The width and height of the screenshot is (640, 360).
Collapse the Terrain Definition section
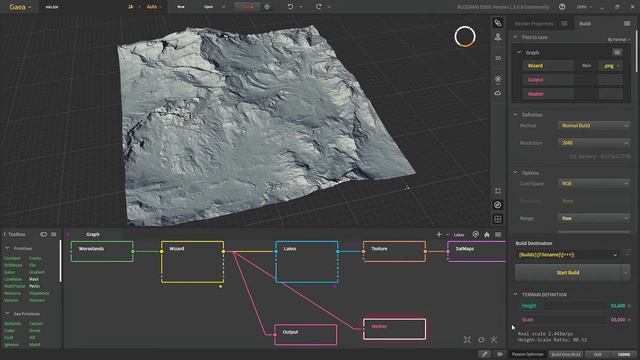(515, 294)
